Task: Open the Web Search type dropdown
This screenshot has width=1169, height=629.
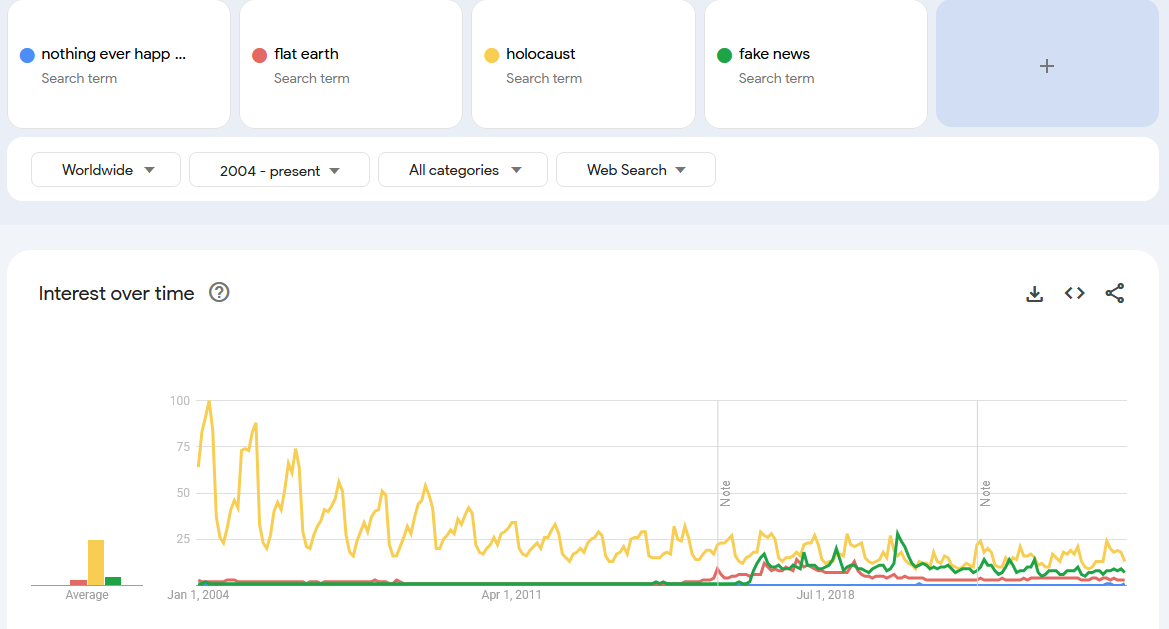Action: pyautogui.click(x=636, y=170)
